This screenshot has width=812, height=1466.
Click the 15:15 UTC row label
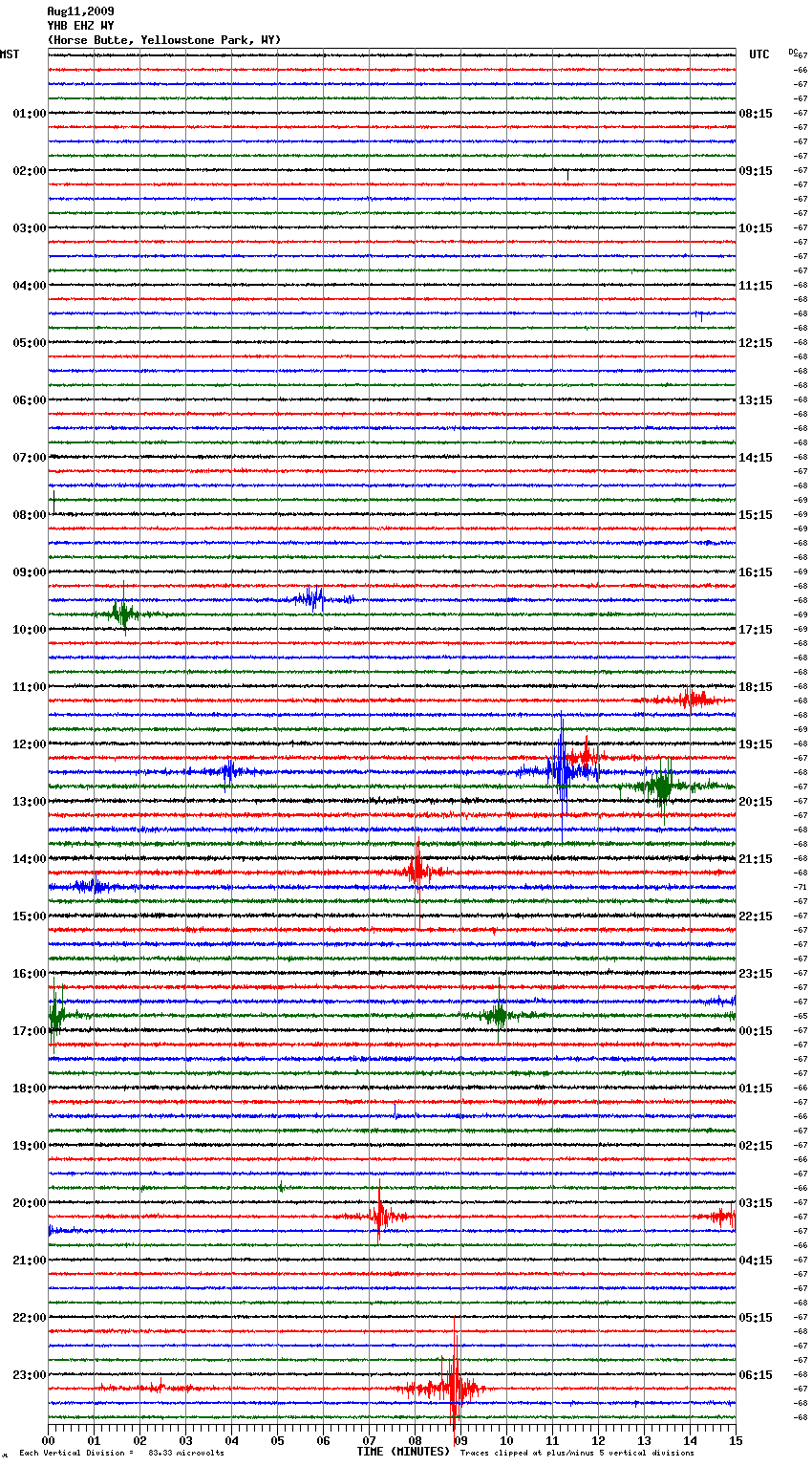(756, 515)
